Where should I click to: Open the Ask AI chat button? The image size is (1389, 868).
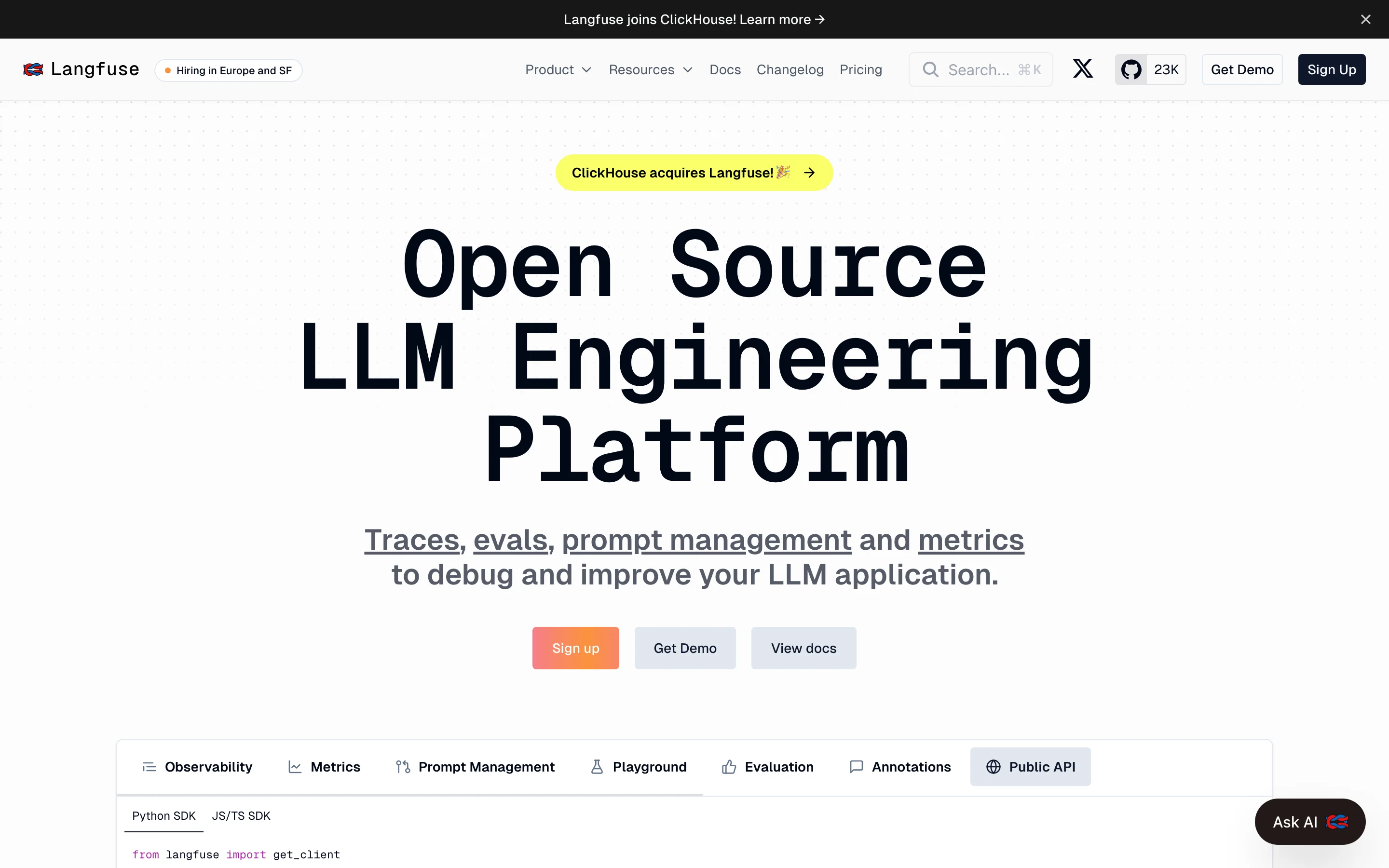pyautogui.click(x=1309, y=822)
